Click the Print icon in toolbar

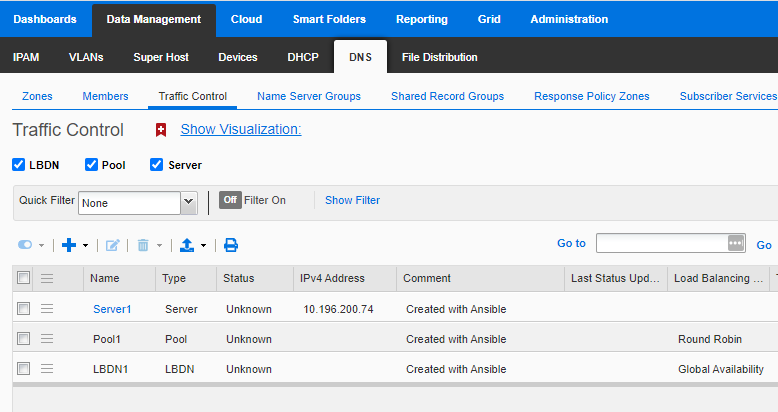pos(231,245)
